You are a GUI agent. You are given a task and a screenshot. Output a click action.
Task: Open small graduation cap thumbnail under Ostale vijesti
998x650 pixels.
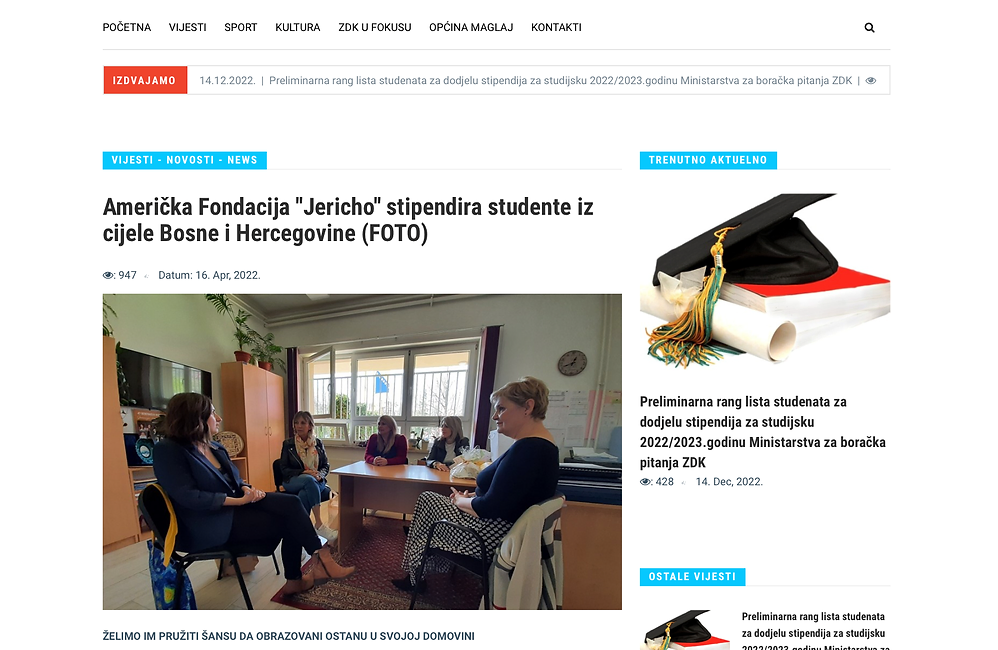pos(685,630)
